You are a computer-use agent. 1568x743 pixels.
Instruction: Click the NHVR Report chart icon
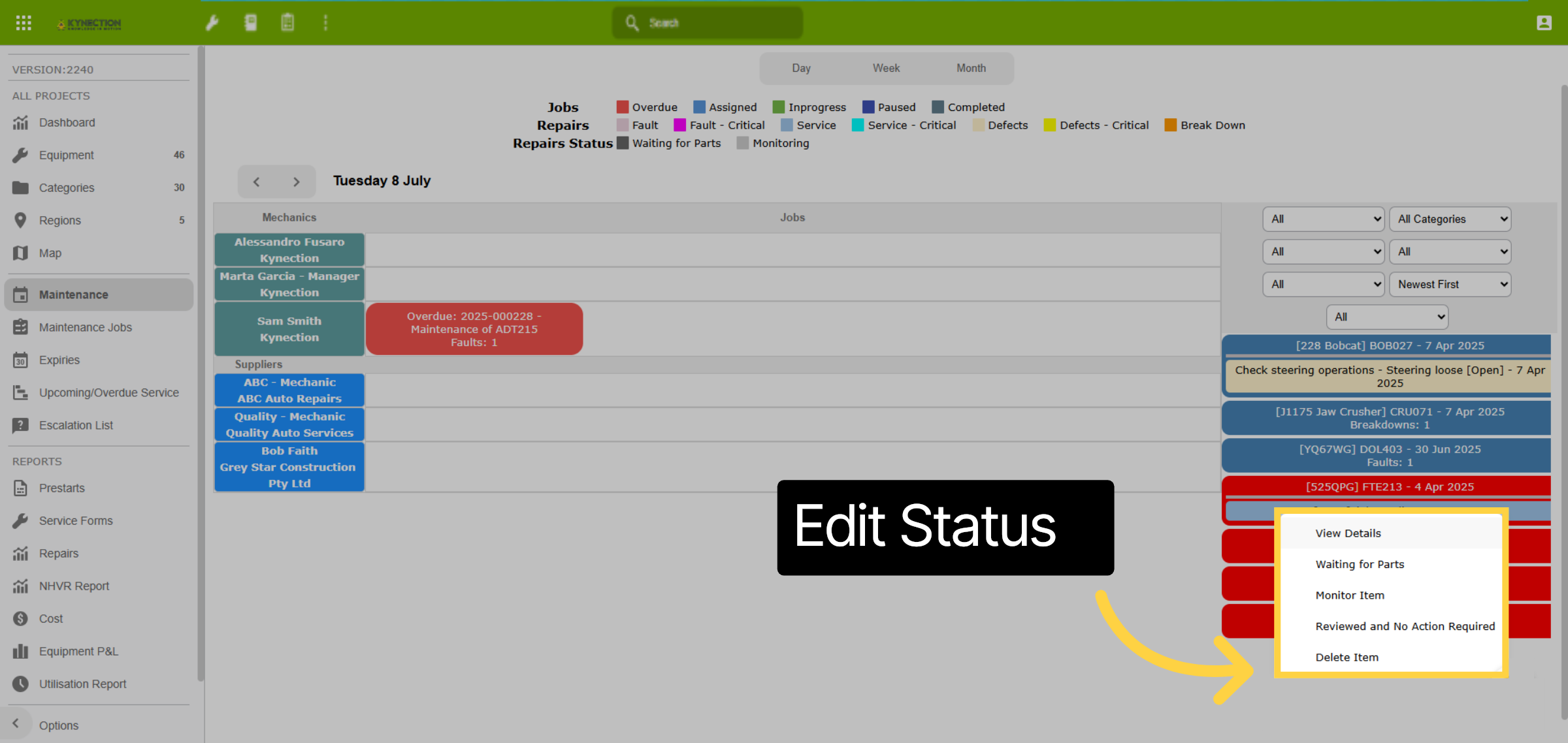click(x=20, y=586)
